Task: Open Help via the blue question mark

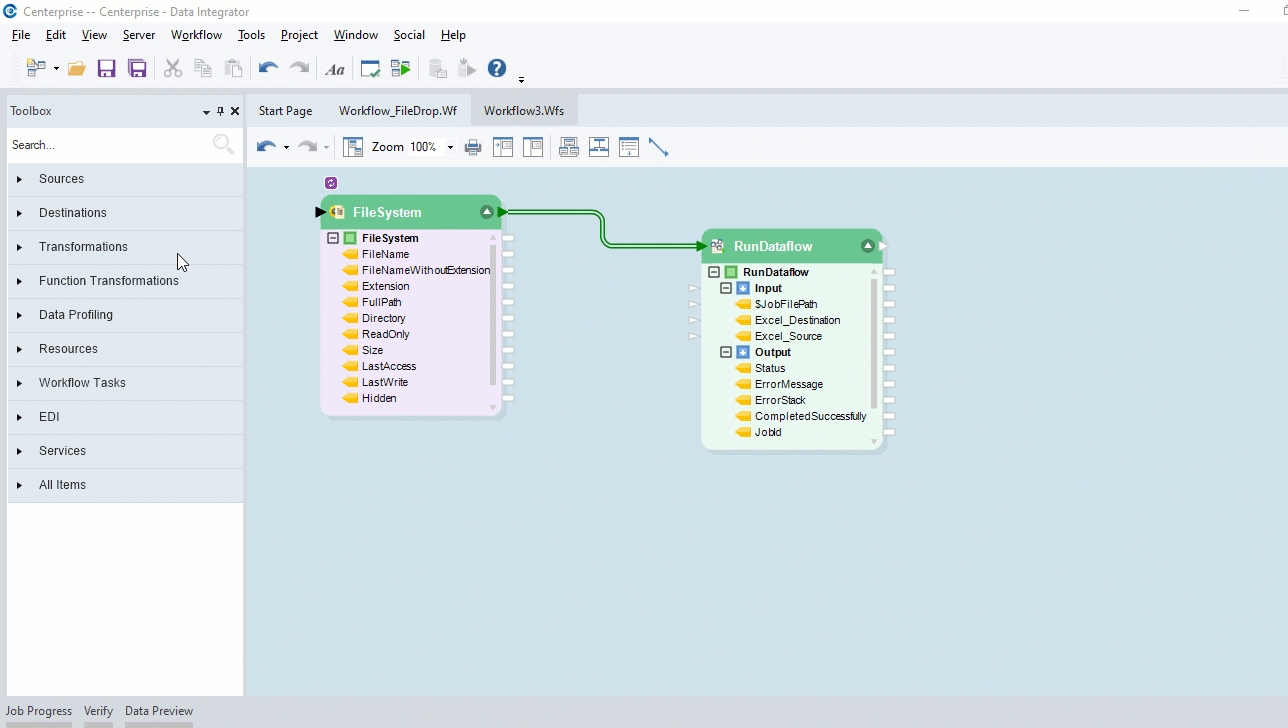Action: (497, 68)
